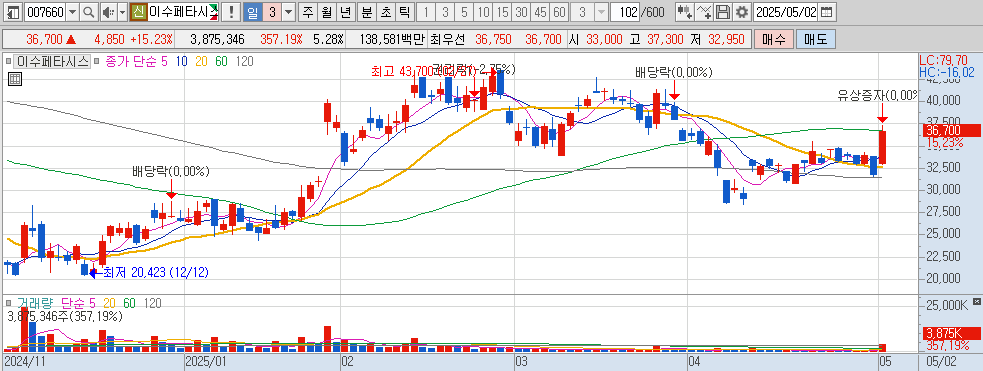The width and height of the screenshot is (983, 371).
Task: Click the orange 20 moving average legend
Action: [201, 61]
